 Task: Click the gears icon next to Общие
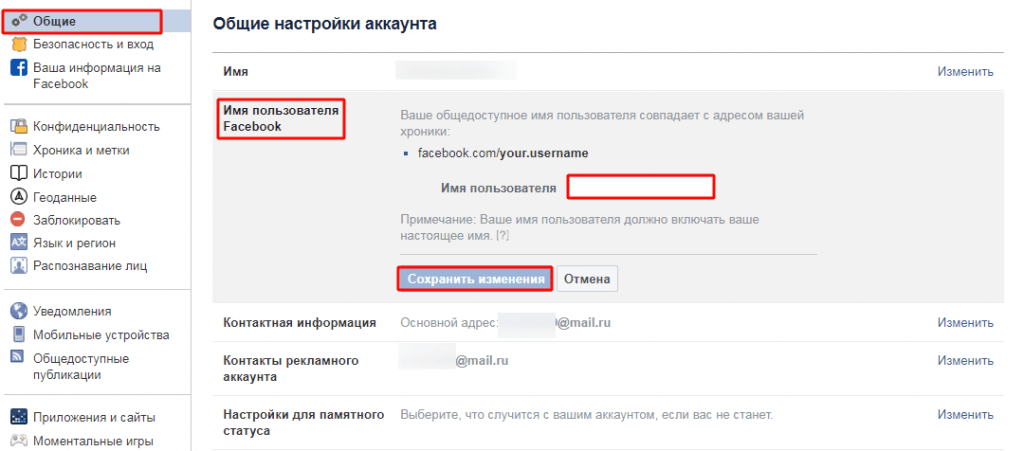tap(18, 21)
